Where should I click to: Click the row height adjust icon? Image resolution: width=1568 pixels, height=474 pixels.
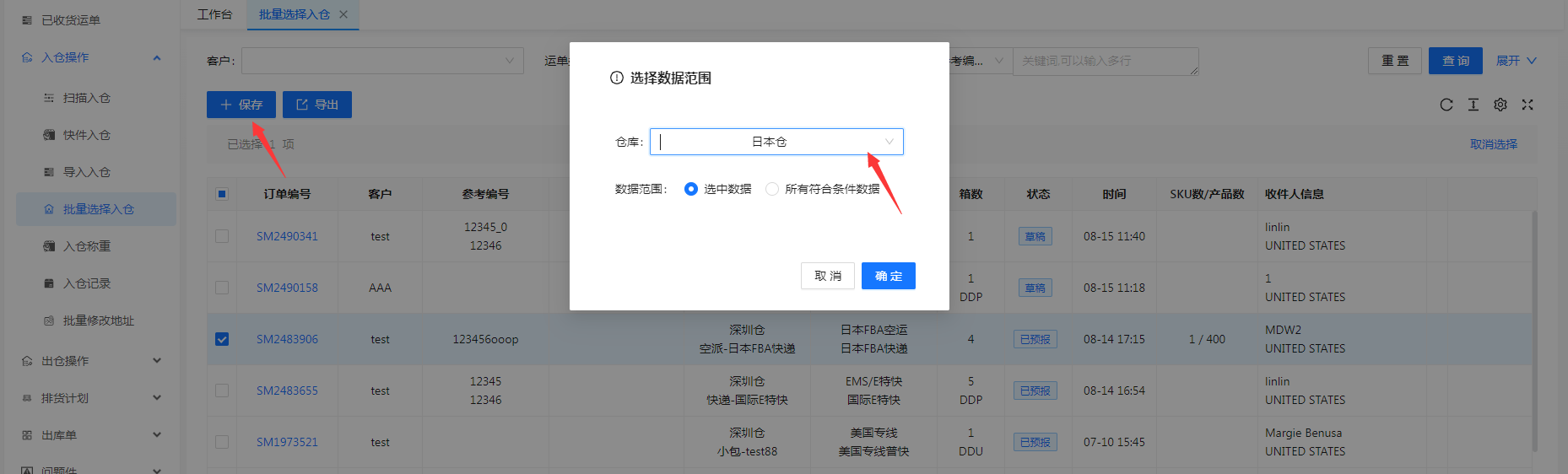pyautogui.click(x=1473, y=105)
